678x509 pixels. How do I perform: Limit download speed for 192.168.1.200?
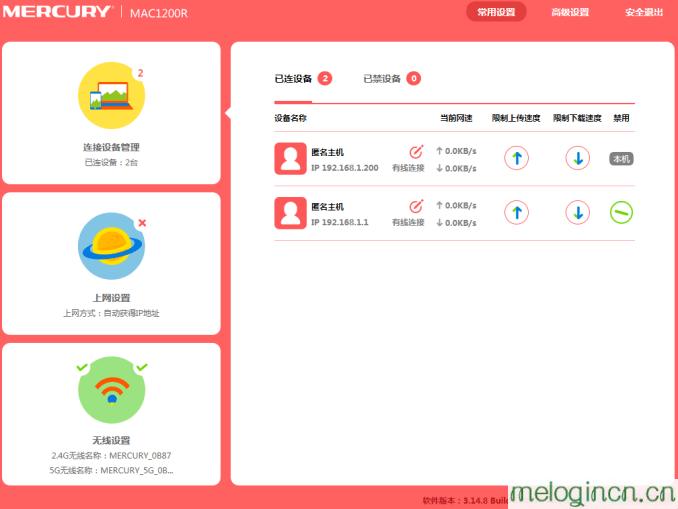coord(578,158)
